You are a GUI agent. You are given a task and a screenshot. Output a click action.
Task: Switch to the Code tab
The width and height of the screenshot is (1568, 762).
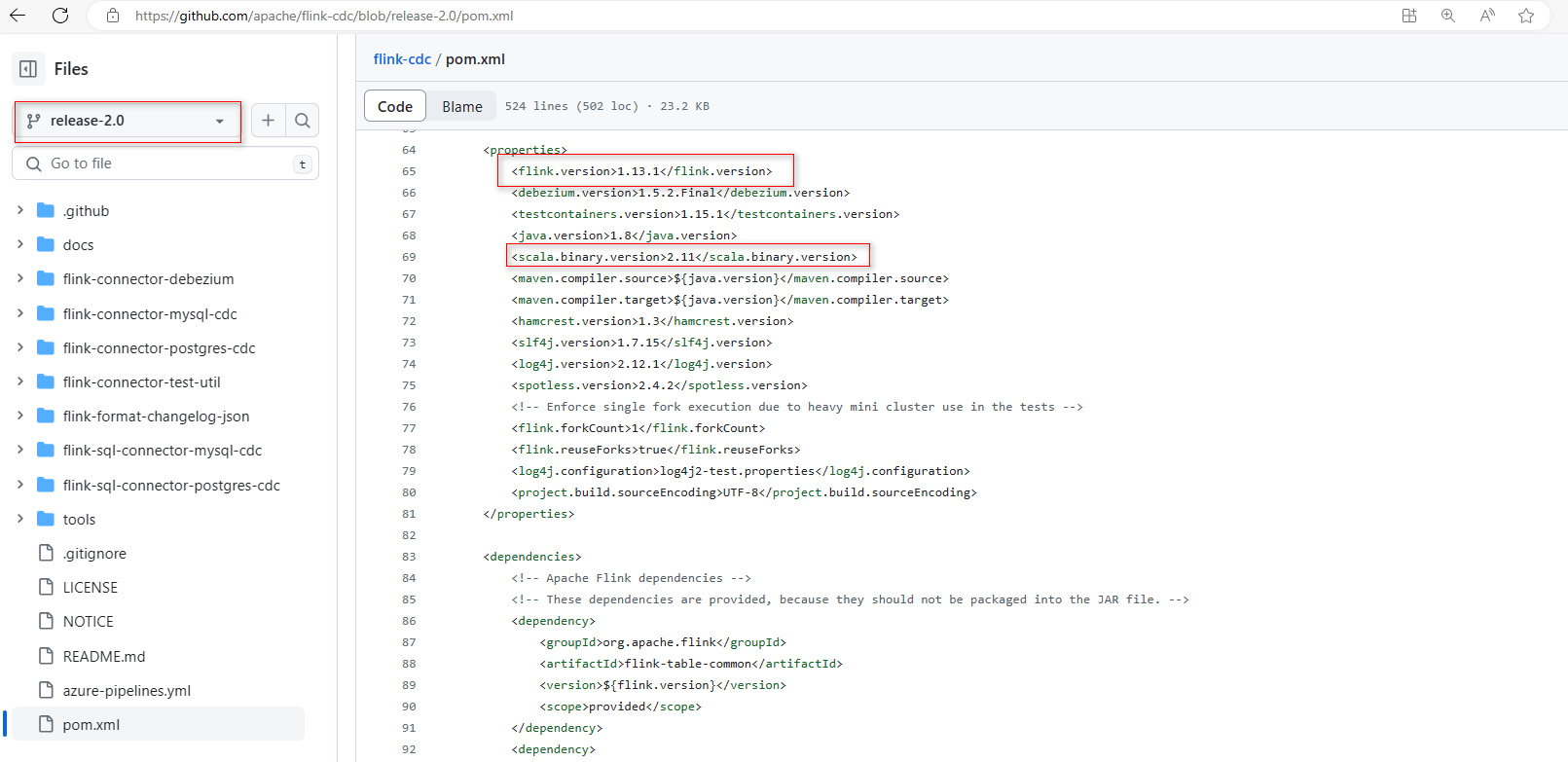click(x=395, y=106)
